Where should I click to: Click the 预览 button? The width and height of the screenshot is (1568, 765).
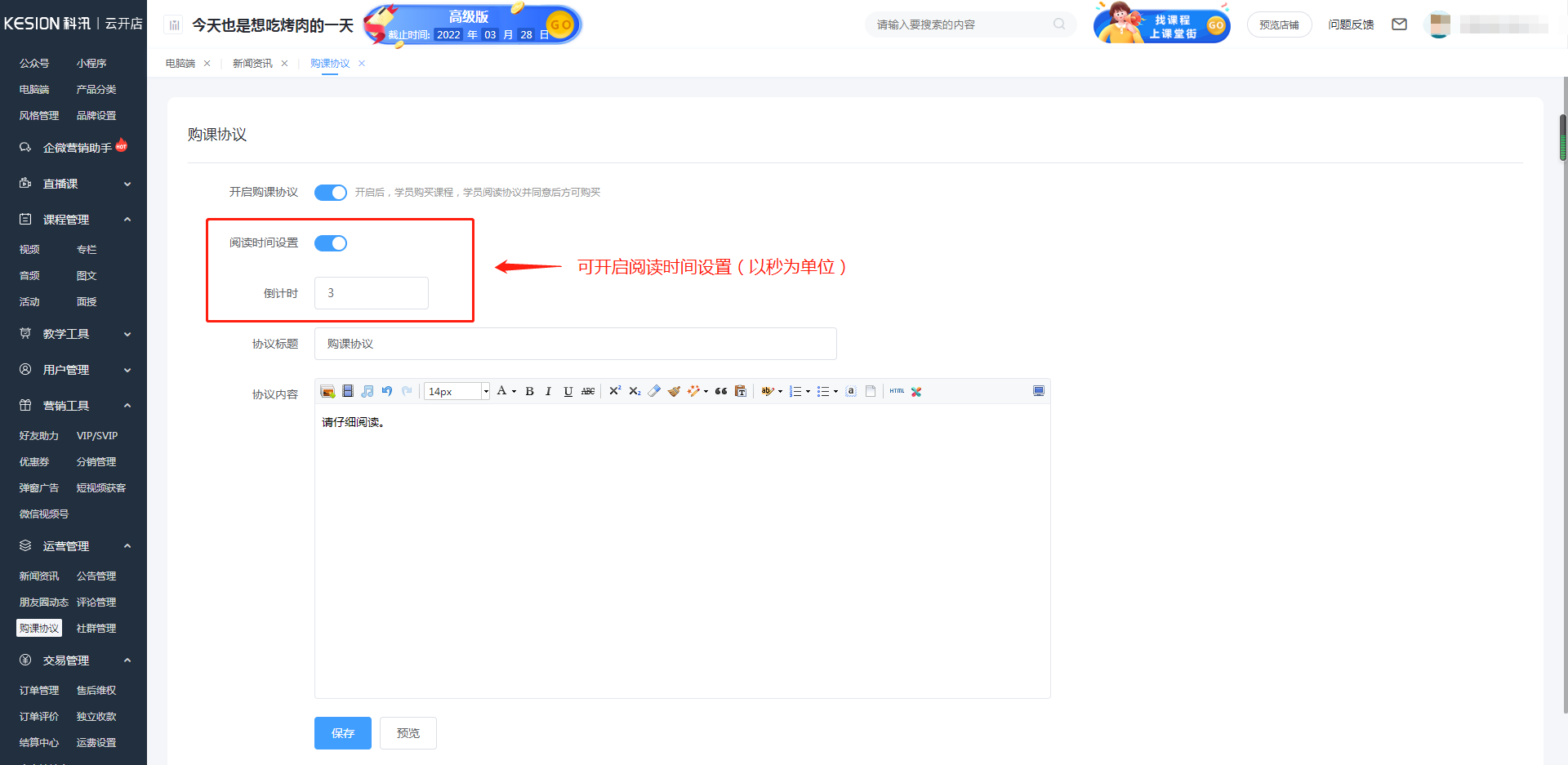coord(408,733)
